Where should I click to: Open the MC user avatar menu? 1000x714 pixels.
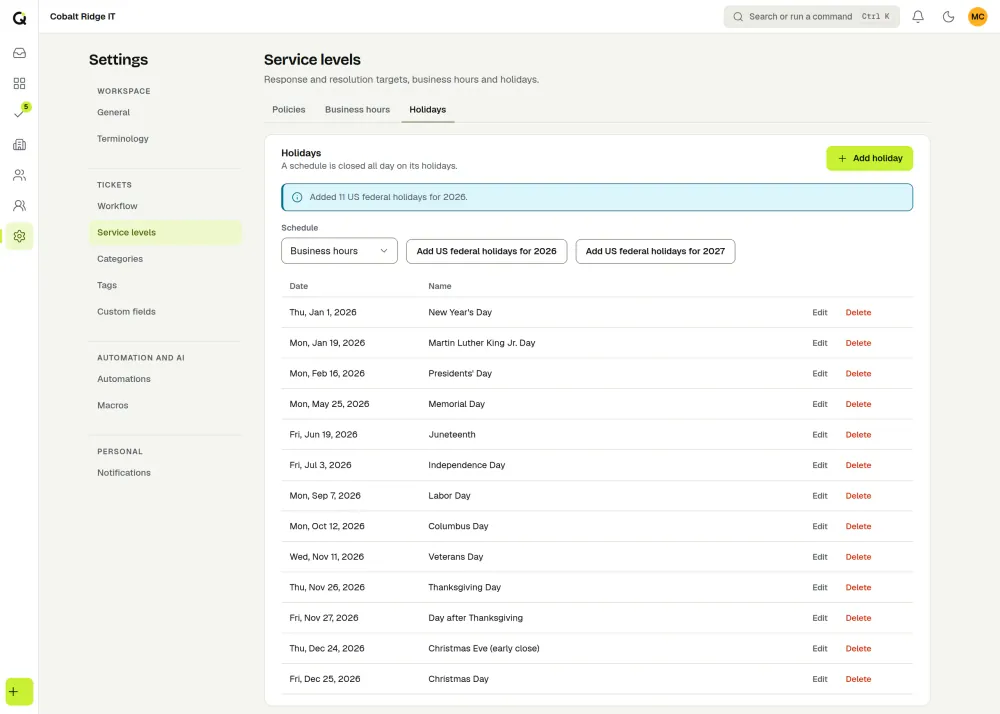[978, 17]
